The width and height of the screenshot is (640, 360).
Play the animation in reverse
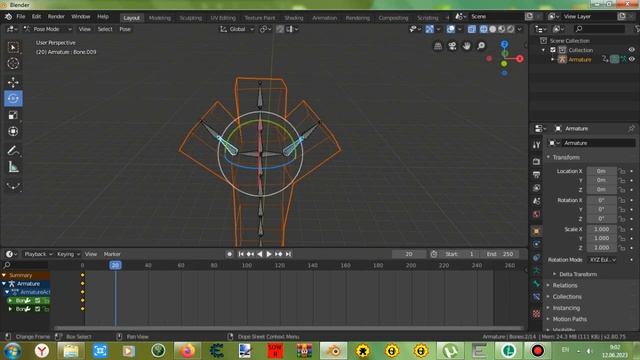tap(260, 254)
